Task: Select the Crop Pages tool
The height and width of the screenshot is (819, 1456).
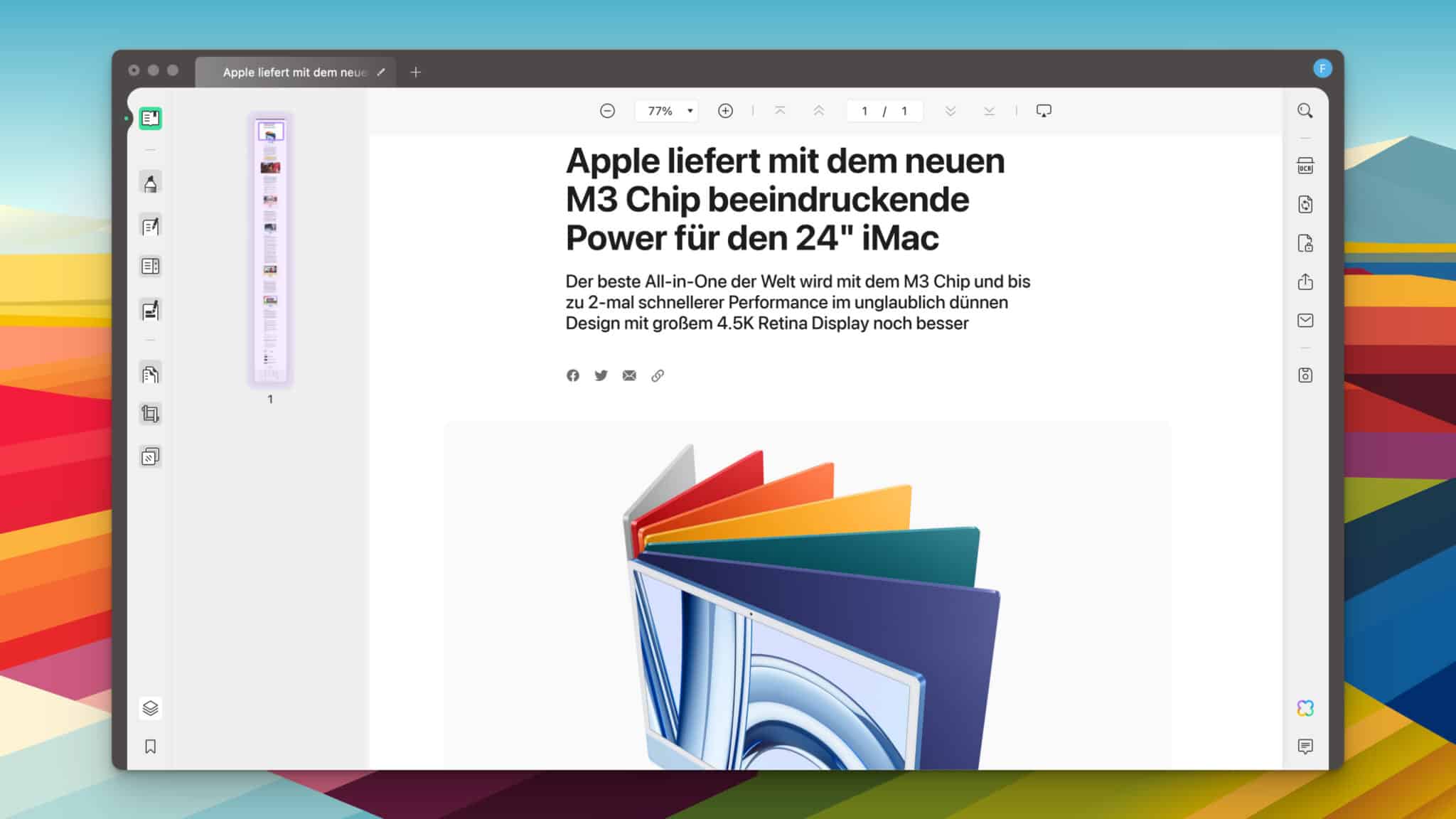Action: pos(150,414)
